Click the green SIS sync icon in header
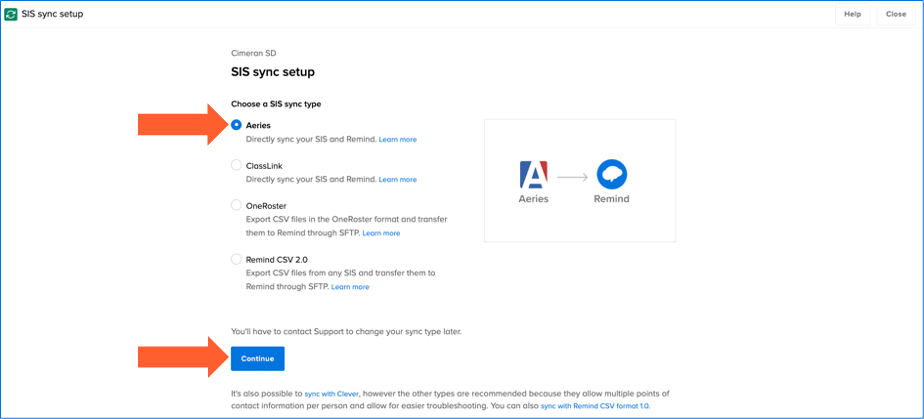Screen dimensions: 924x419 click(11, 14)
